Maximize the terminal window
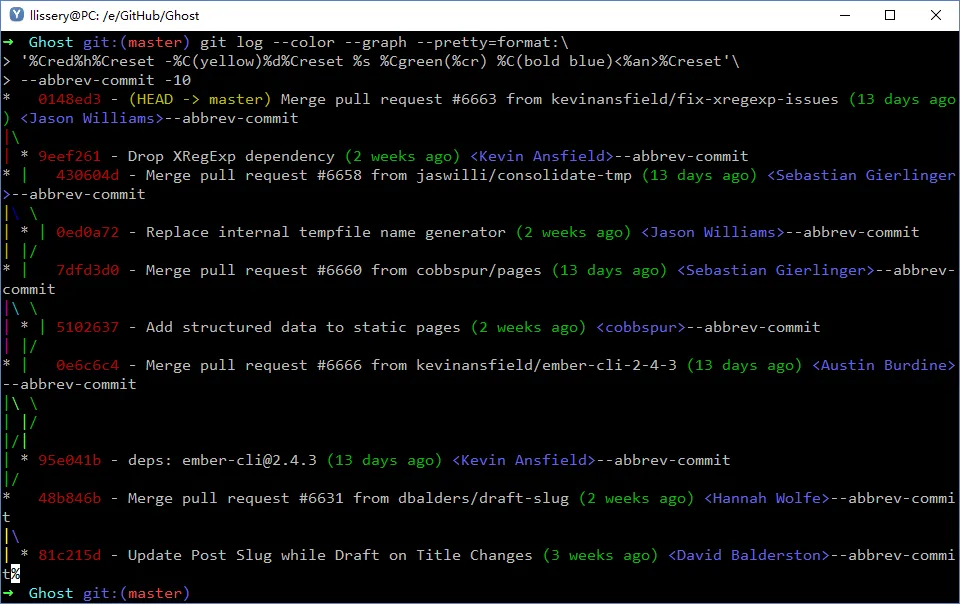 coord(890,15)
